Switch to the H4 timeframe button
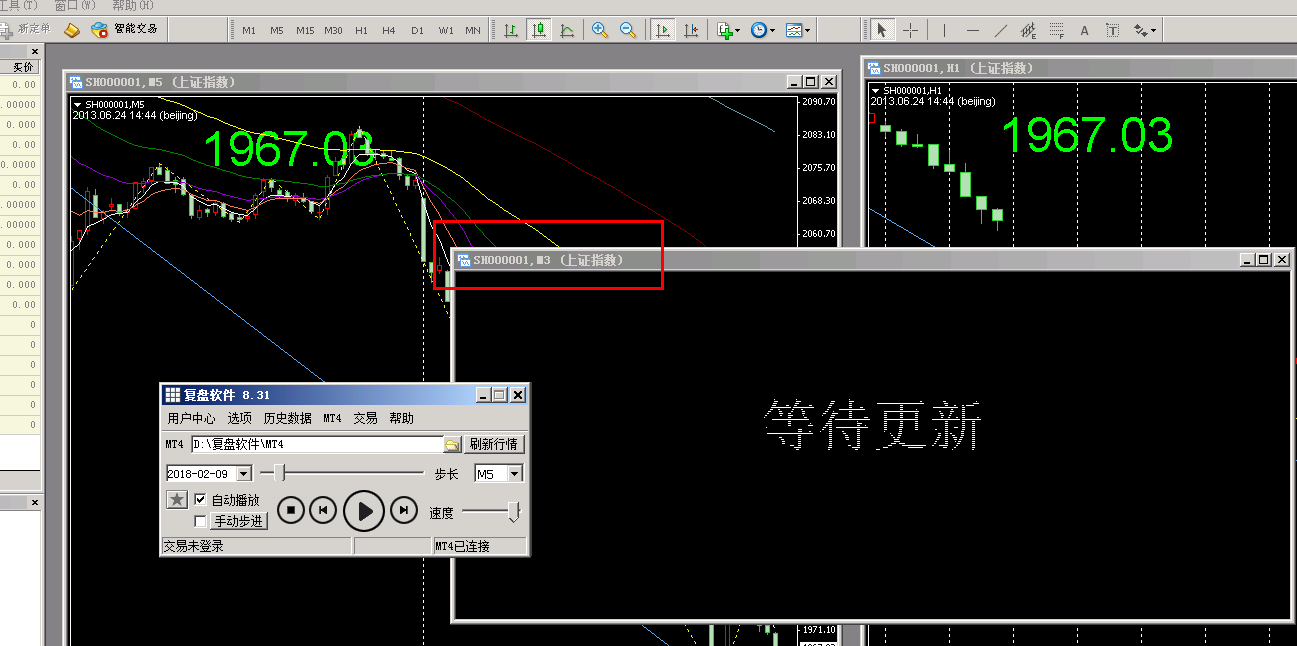 pyautogui.click(x=389, y=30)
